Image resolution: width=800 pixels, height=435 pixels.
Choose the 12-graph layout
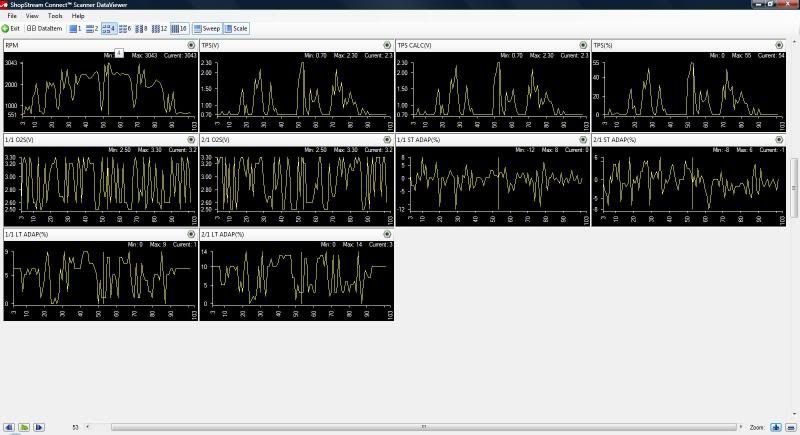point(158,28)
